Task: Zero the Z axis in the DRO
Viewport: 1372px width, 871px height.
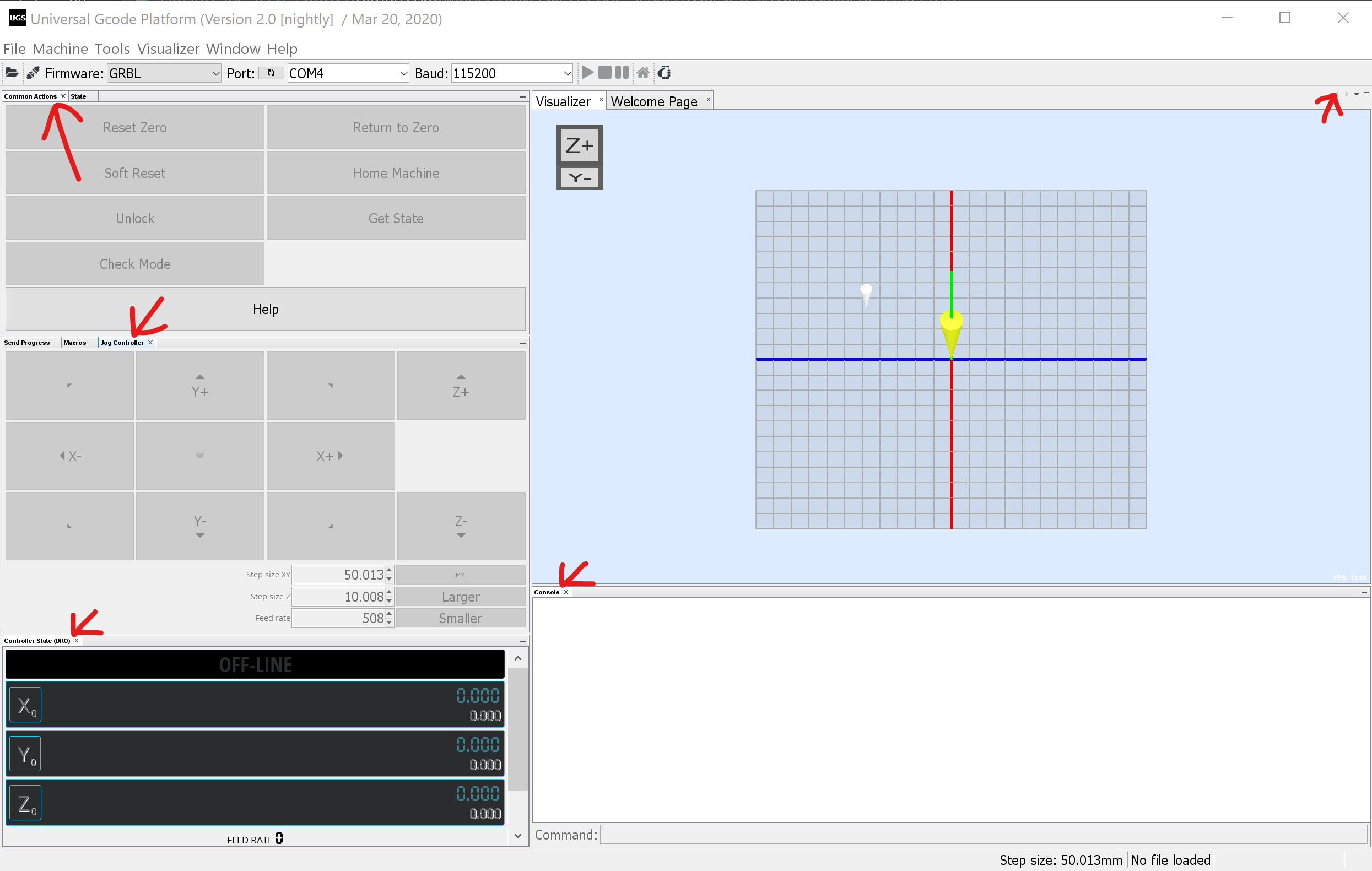Action: pos(26,803)
